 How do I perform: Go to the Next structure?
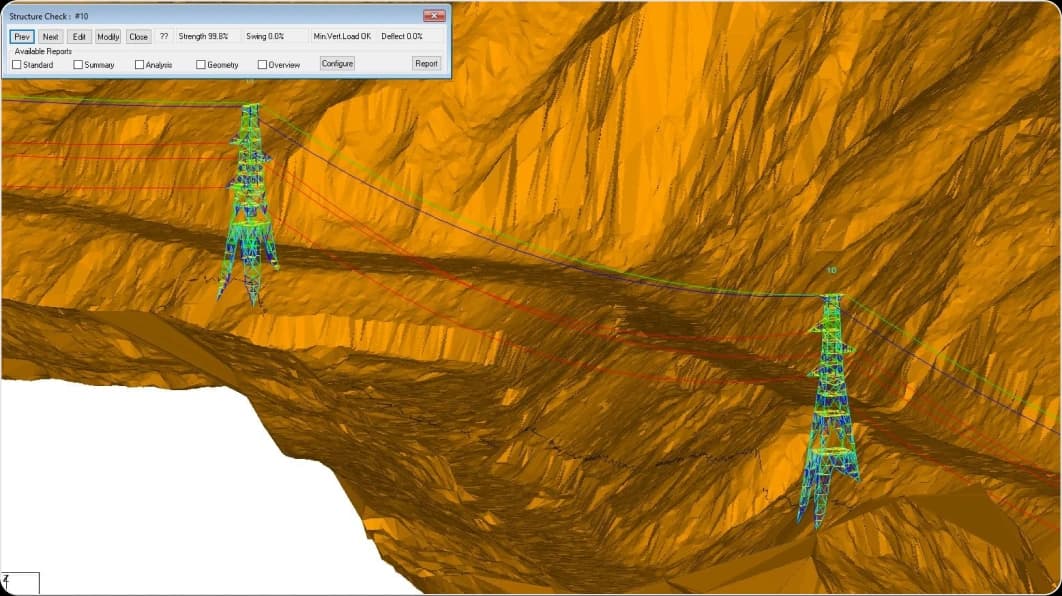tap(51, 37)
